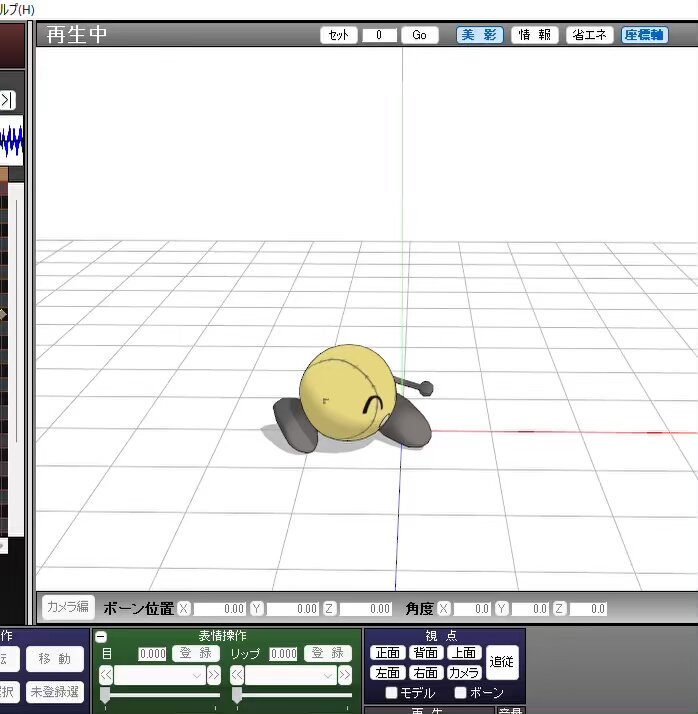Select next リップ morph with the >> arrow
Image resolution: width=698 pixels, height=714 pixels.
click(345, 675)
